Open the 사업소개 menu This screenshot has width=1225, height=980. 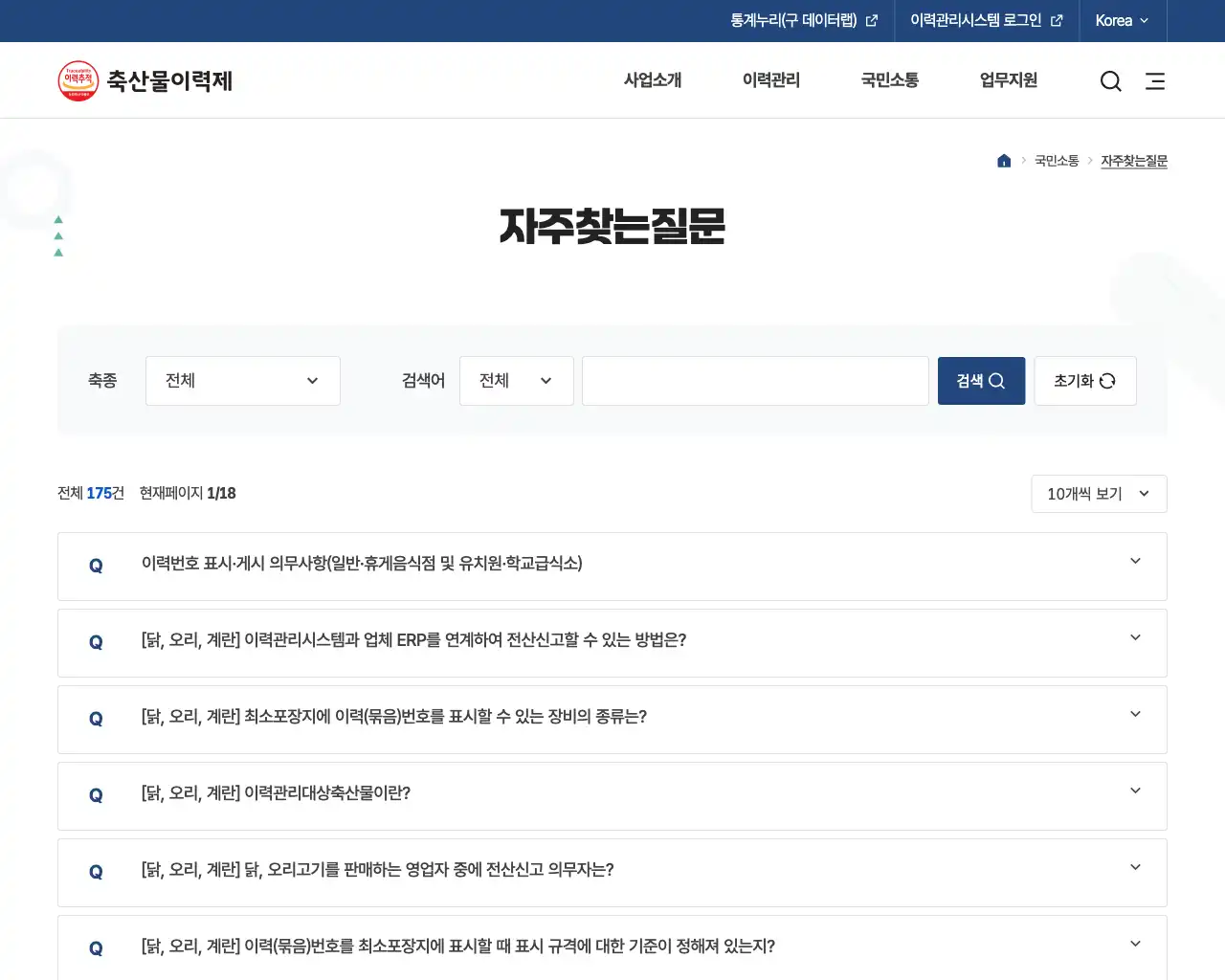(x=653, y=80)
